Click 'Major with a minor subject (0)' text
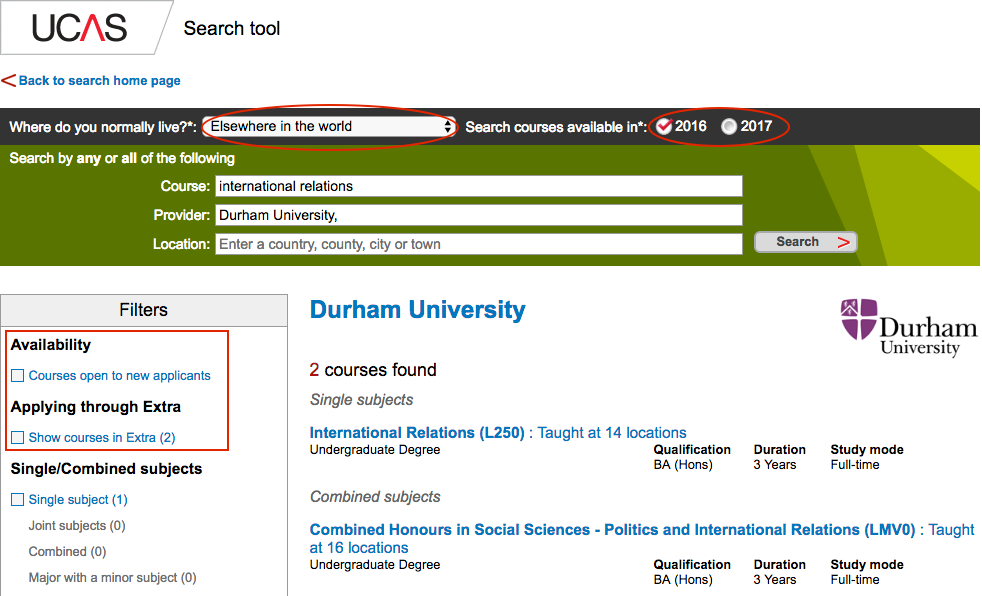Screen dimensions: 982x596 [113, 577]
